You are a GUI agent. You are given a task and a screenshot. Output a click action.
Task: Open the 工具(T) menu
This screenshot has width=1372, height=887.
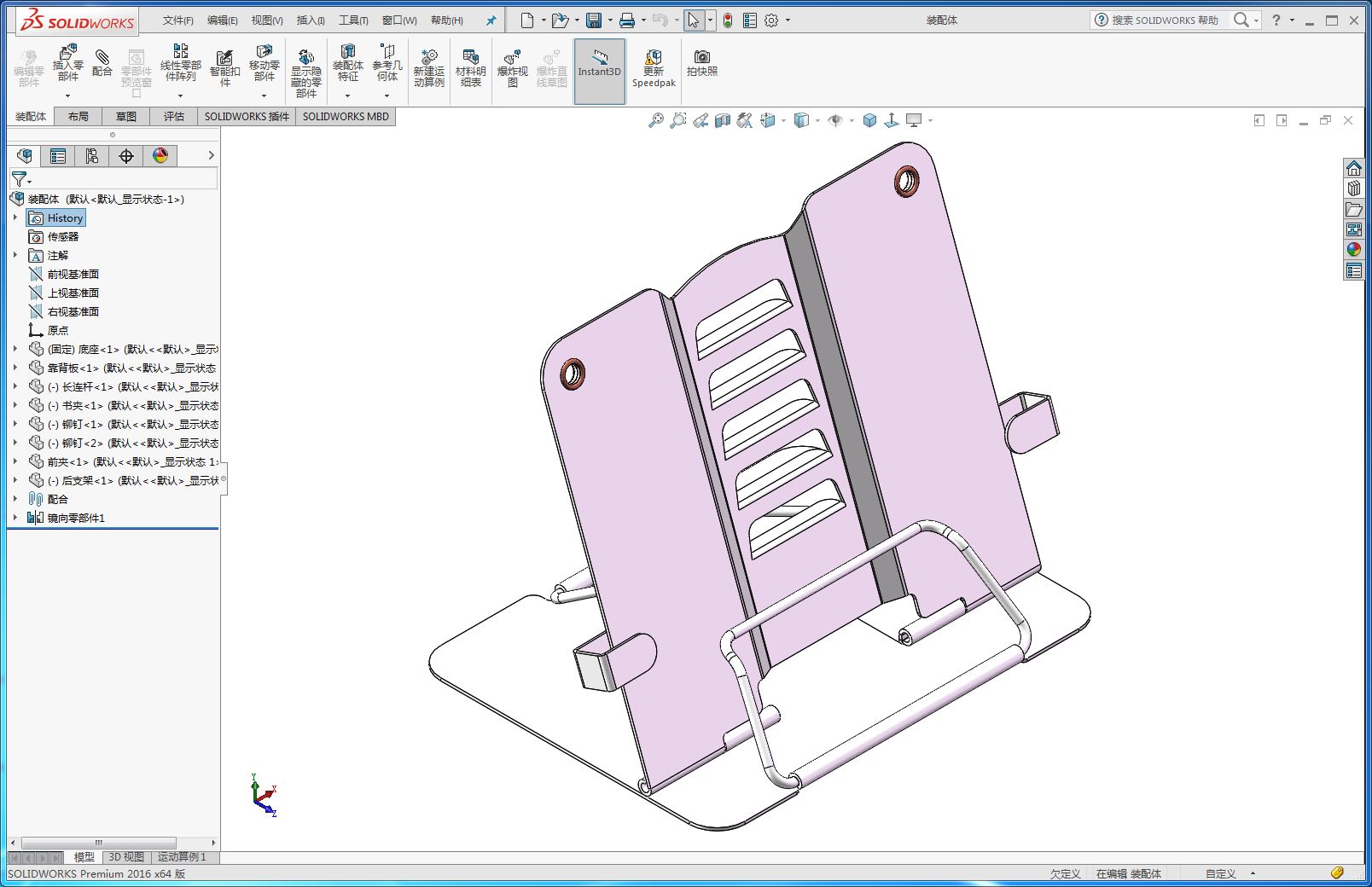click(x=353, y=20)
